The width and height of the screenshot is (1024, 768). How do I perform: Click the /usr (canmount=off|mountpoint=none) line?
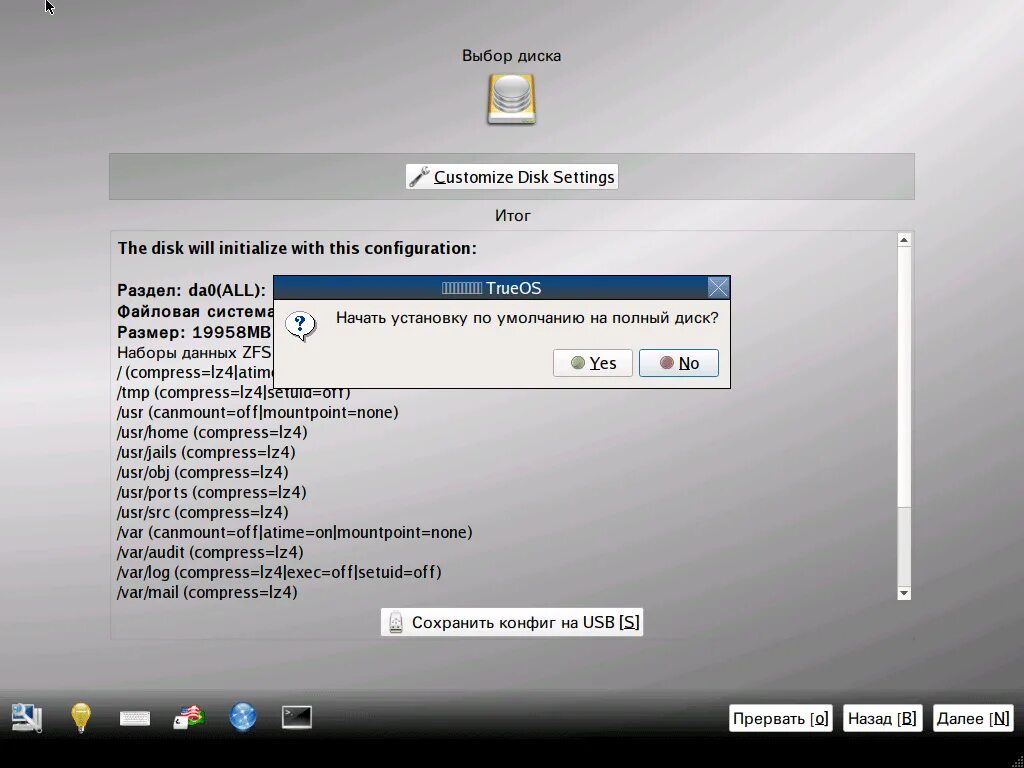257,413
